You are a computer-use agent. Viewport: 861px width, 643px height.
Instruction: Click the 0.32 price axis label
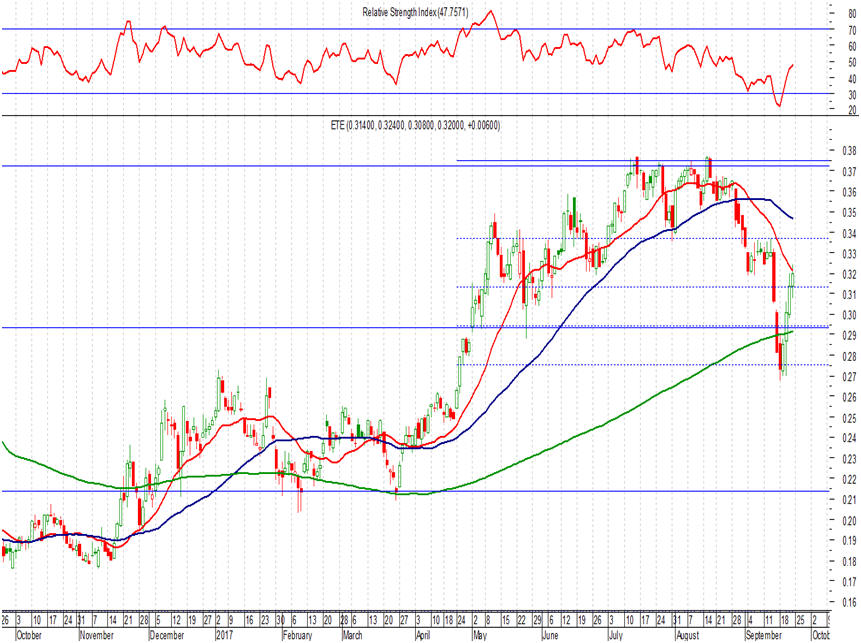click(x=849, y=275)
